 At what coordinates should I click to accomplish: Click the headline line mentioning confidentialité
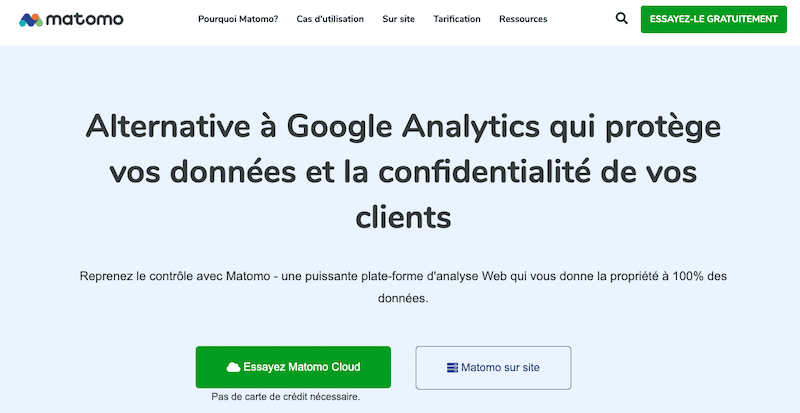click(x=403, y=171)
